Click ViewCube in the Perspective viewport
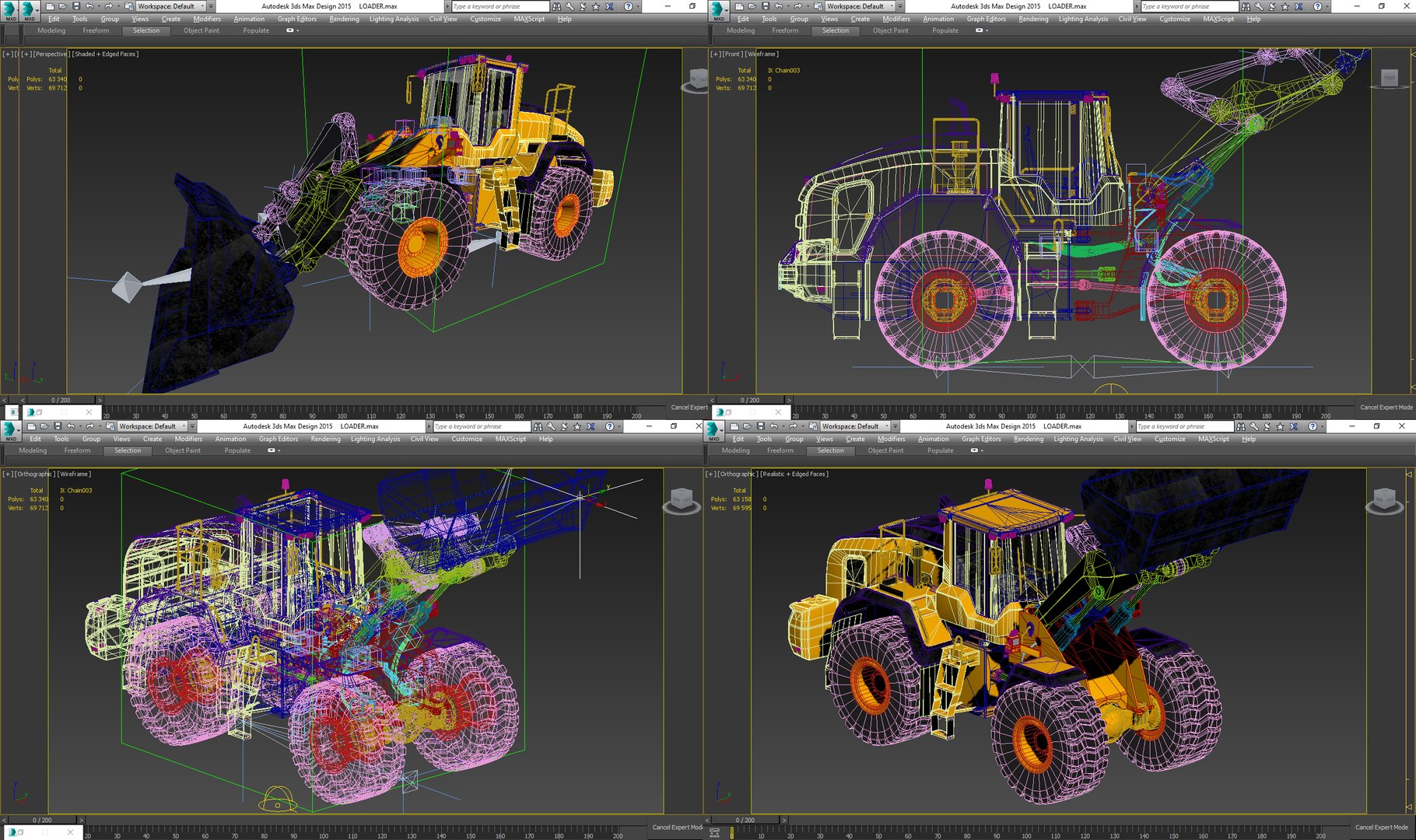Viewport: 1416px width, 840px height. (696, 81)
